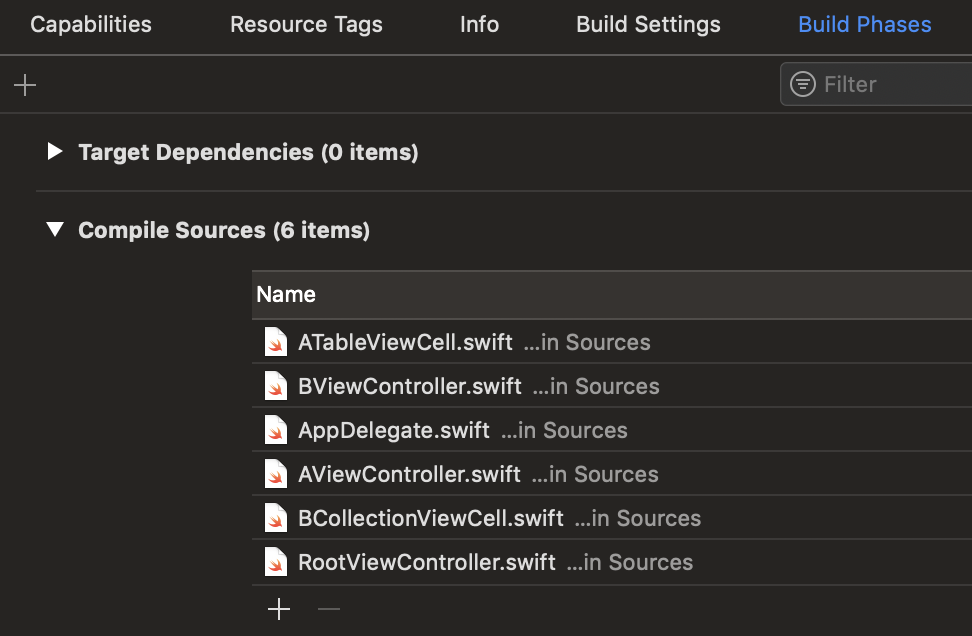The width and height of the screenshot is (972, 636).
Task: Open the Resource Tags tab
Action: click(x=306, y=25)
